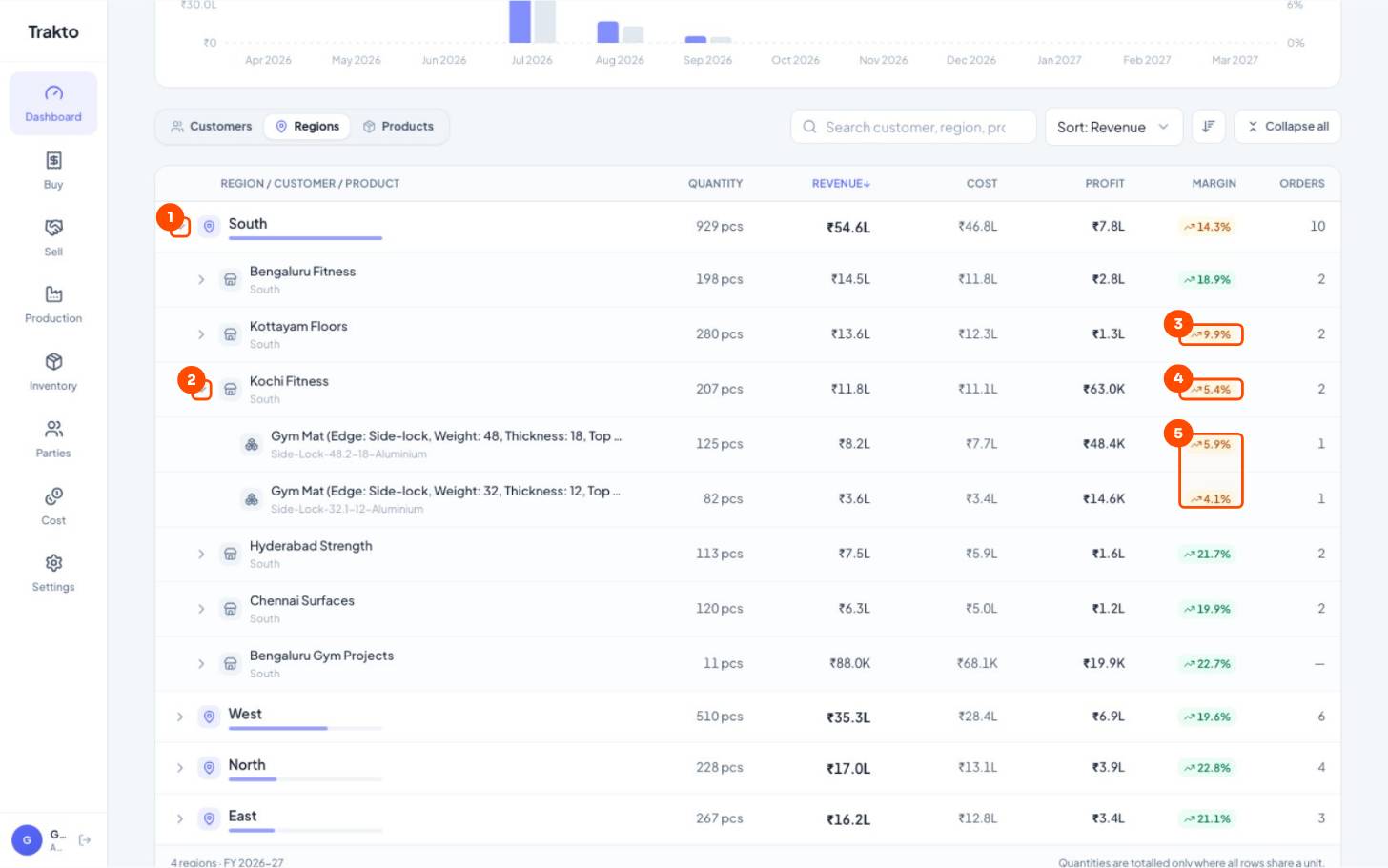Expand the Chennai Surfaces row chevron
This screenshot has width=1388, height=868.
click(201, 609)
